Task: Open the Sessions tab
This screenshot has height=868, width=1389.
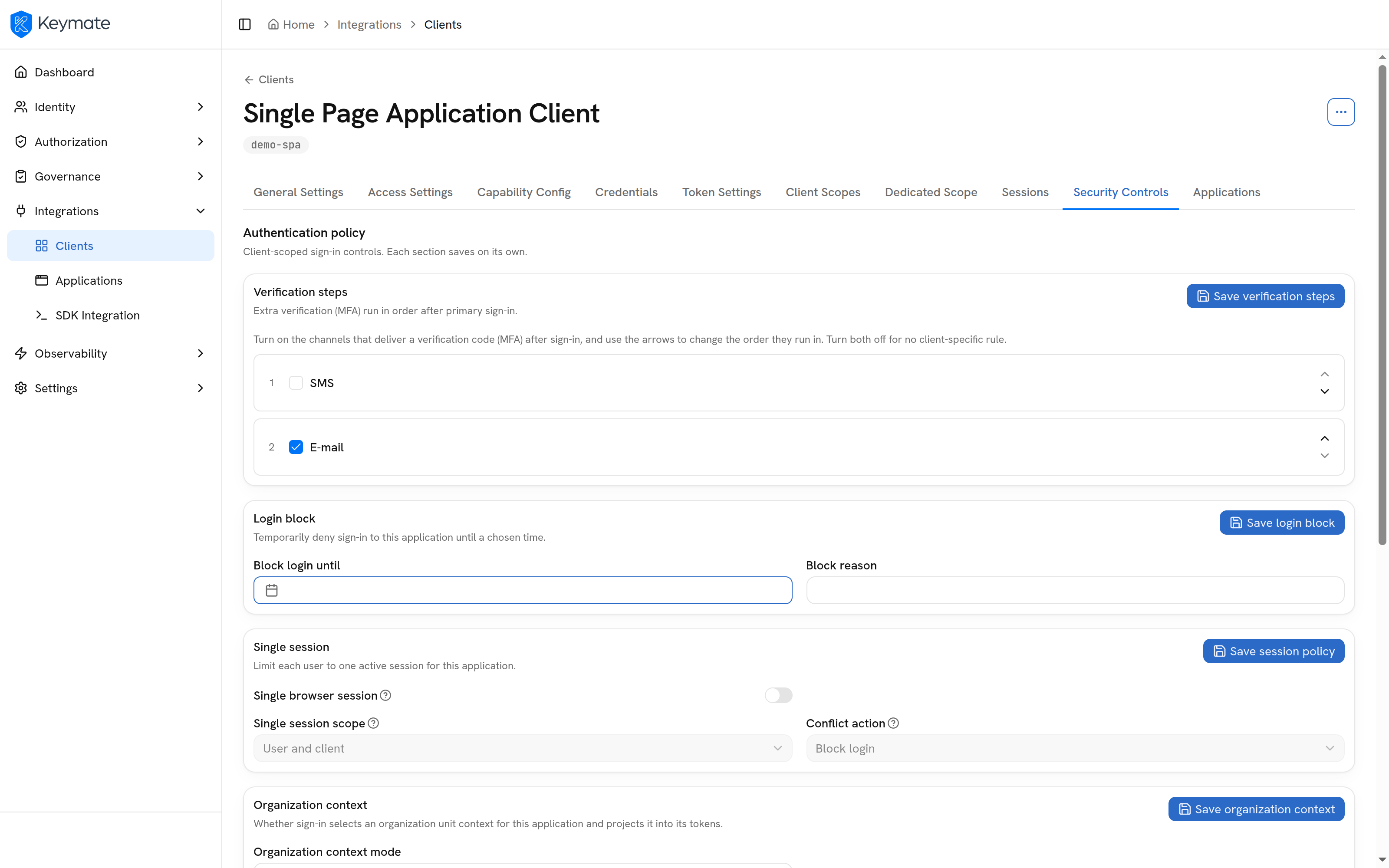Action: coord(1024,192)
